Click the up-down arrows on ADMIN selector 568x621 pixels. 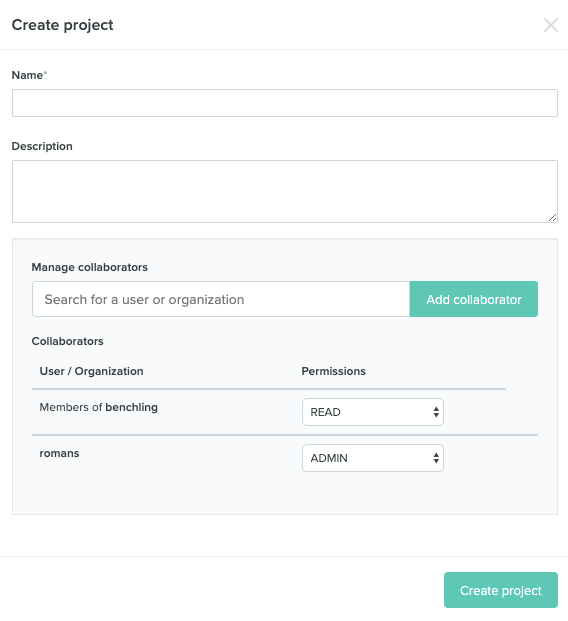click(x=436, y=458)
